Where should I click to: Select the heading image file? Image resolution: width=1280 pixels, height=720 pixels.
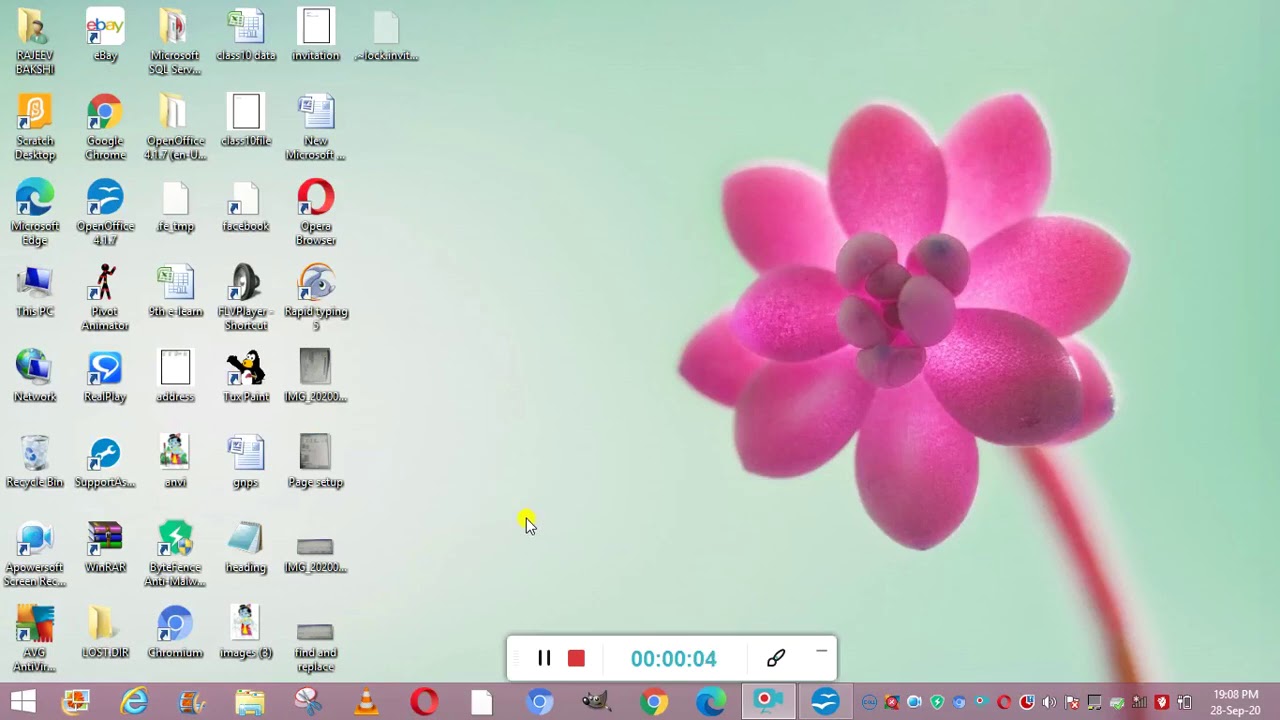click(x=246, y=546)
